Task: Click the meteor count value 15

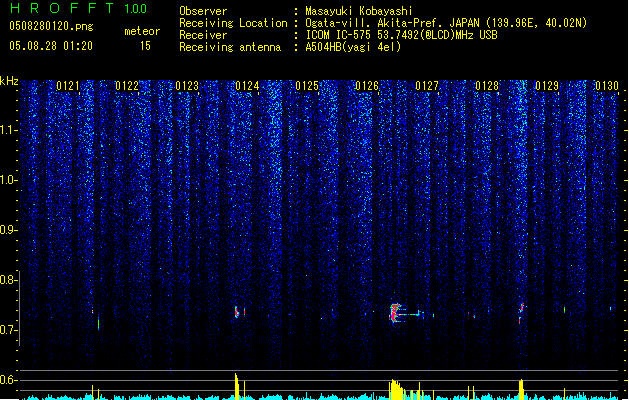Action: (145, 46)
